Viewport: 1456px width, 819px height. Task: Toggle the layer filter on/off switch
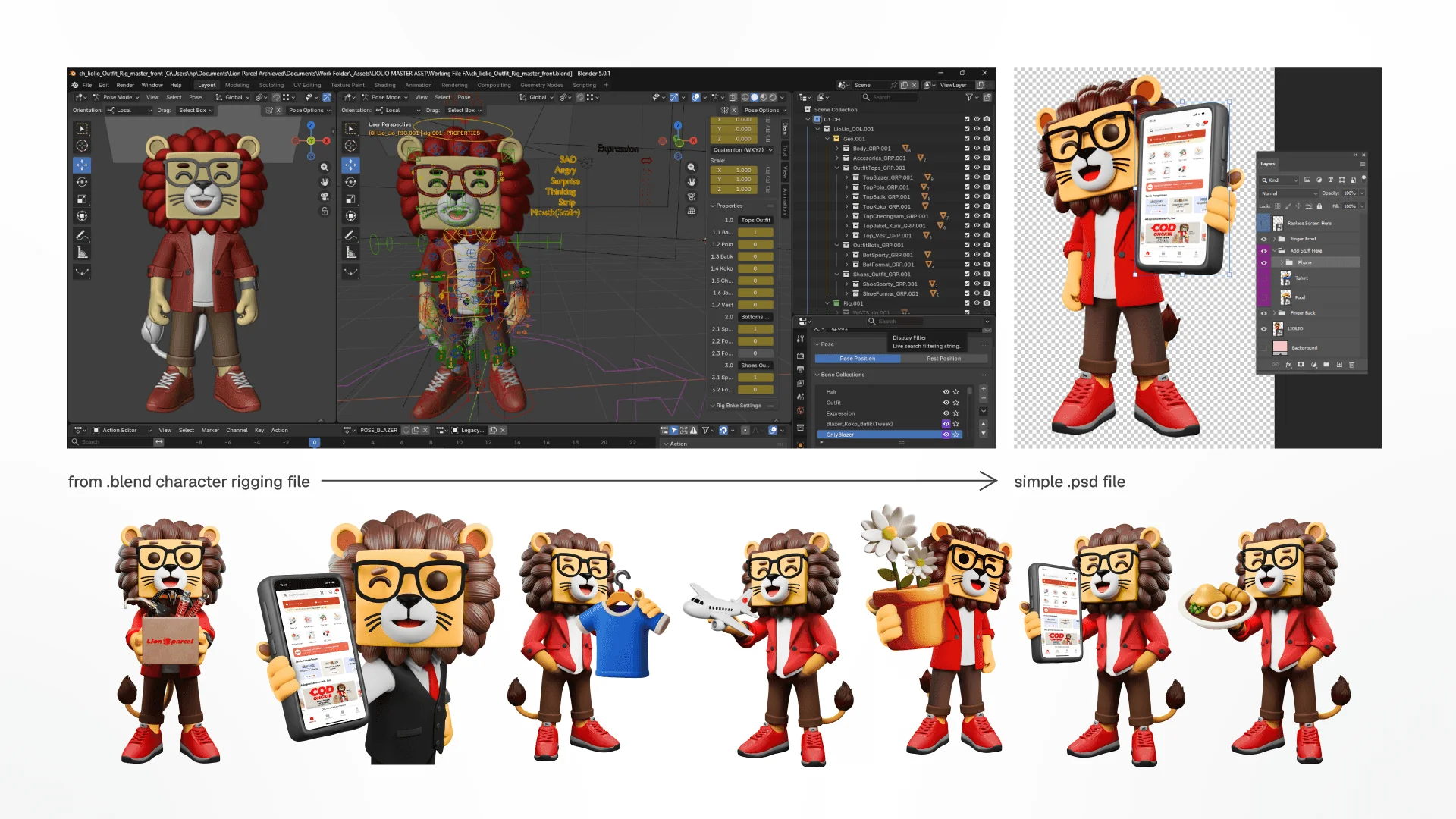[1363, 179]
